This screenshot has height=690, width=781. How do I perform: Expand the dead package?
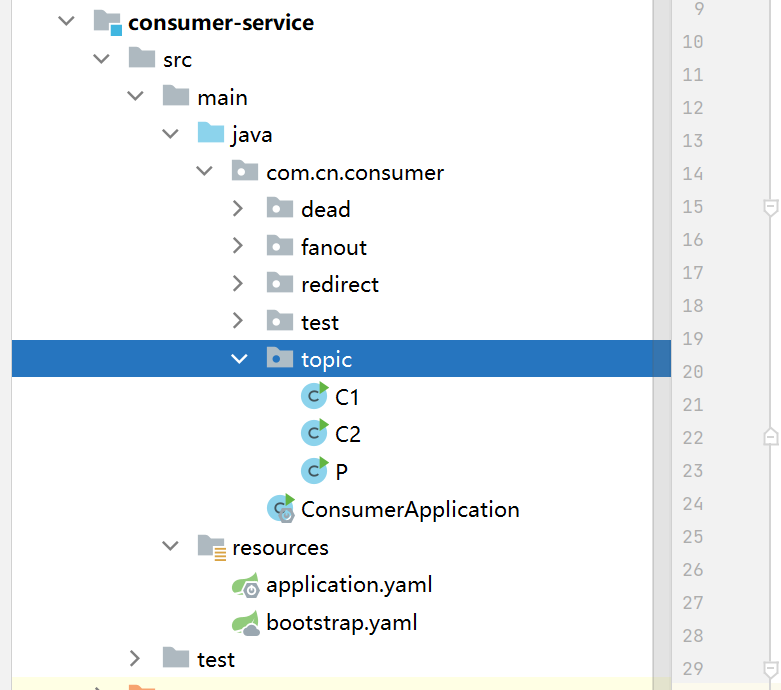coord(238,209)
